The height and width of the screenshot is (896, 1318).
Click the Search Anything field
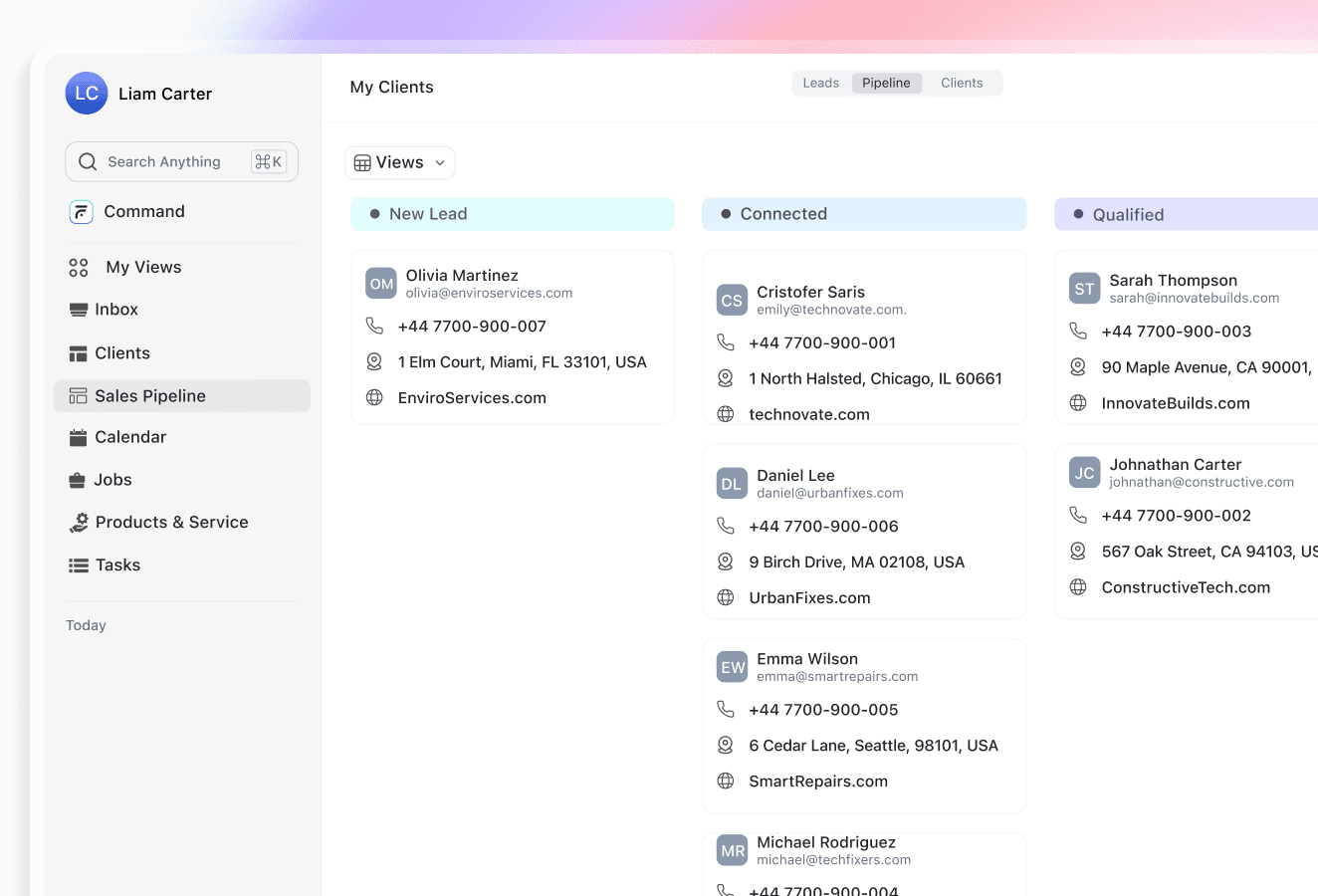point(164,162)
